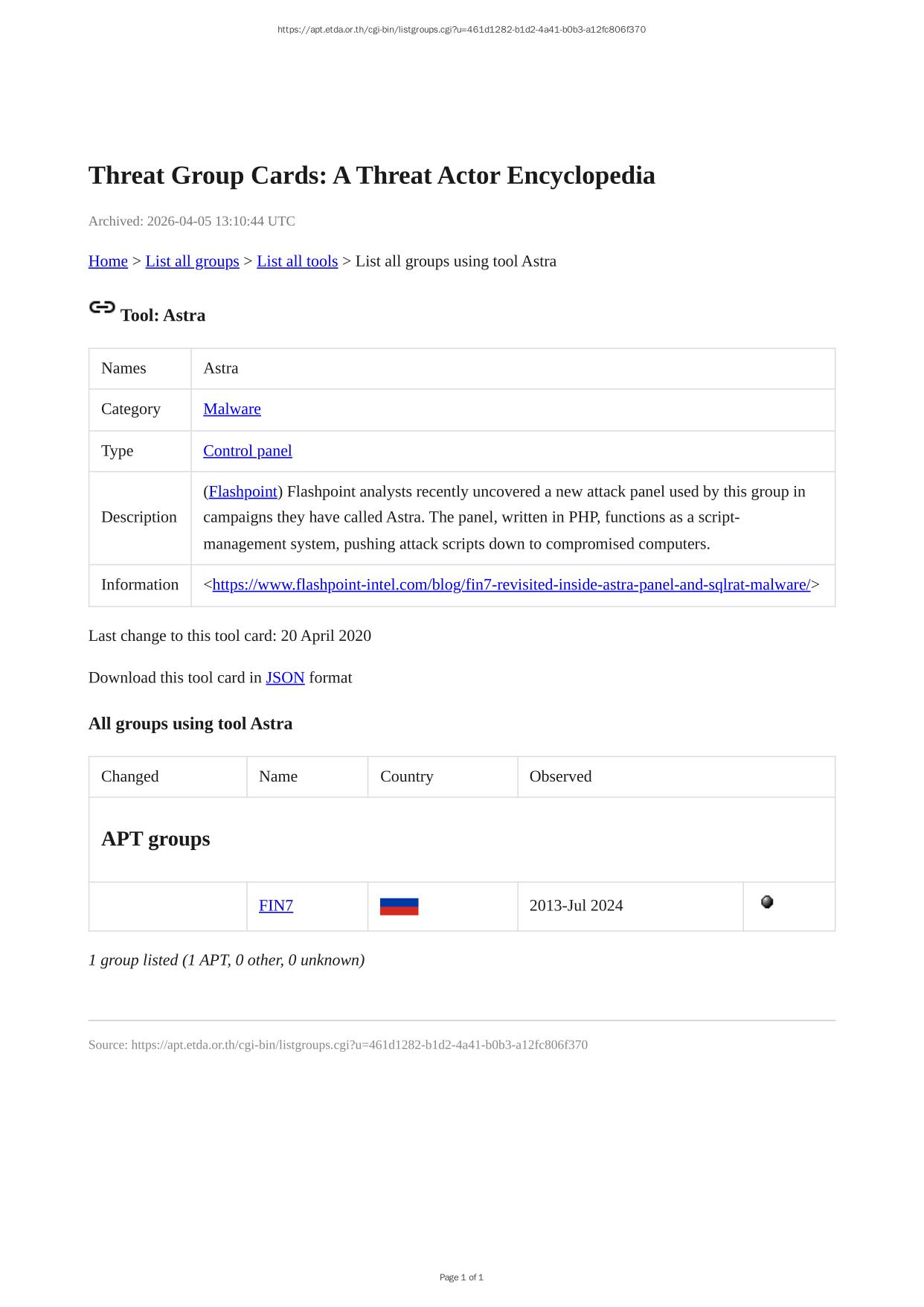This screenshot has height=1307, width=924.
Task: Visit the flashpoint-intel.com blog URL
Action: pyautogui.click(x=511, y=585)
